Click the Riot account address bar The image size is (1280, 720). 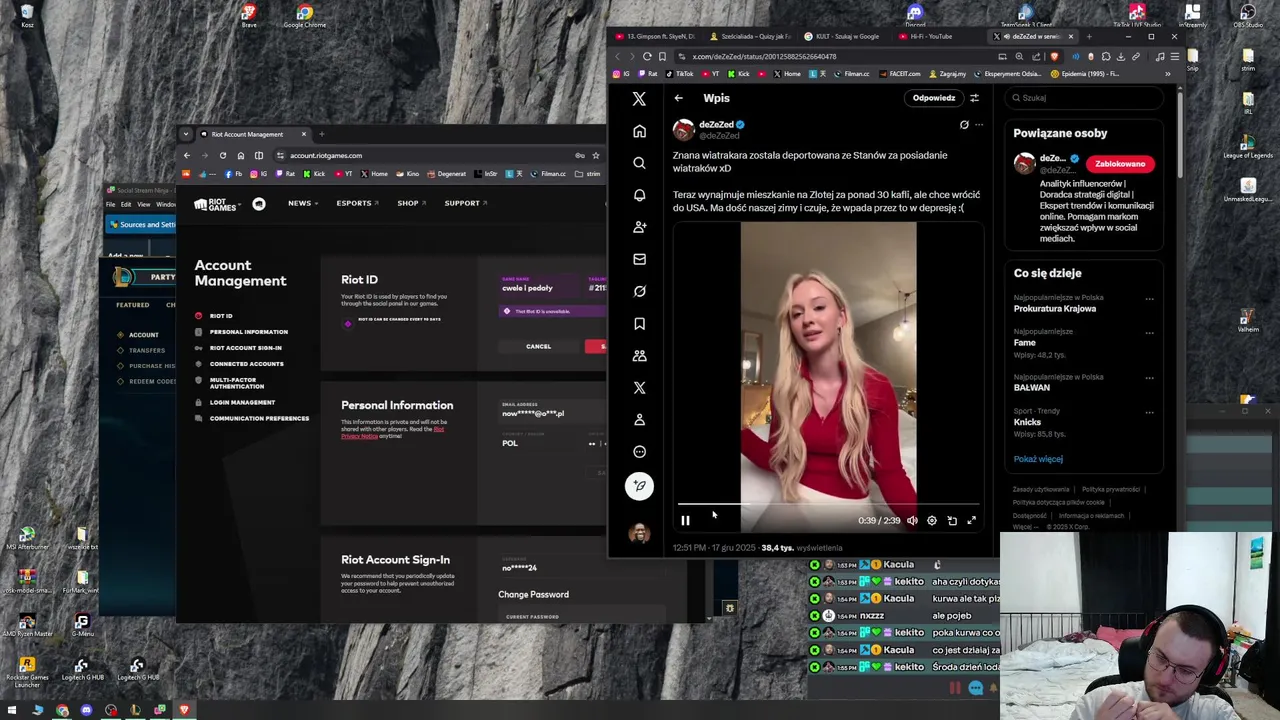(420, 156)
